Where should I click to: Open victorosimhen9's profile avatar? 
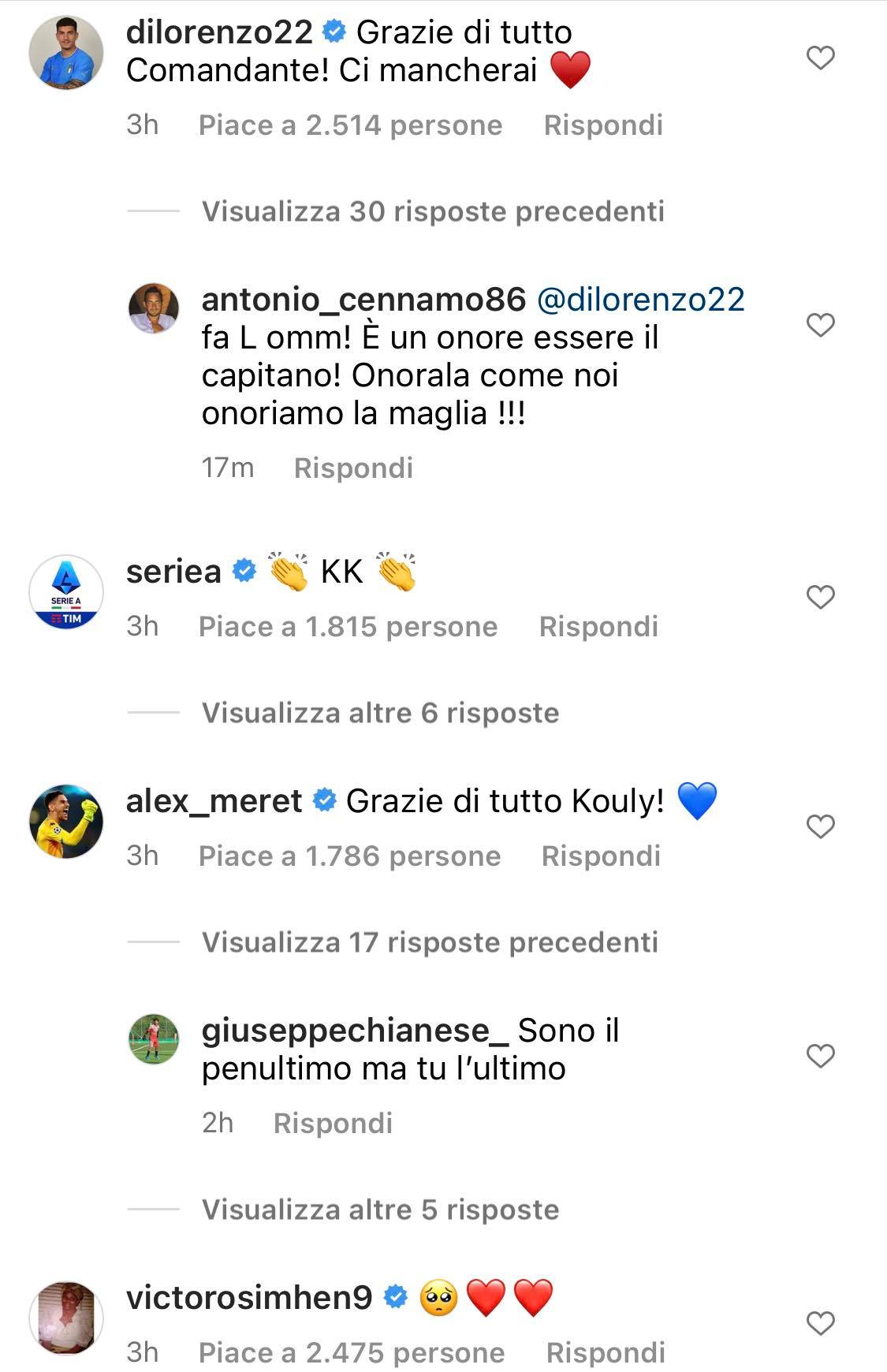(x=66, y=1318)
